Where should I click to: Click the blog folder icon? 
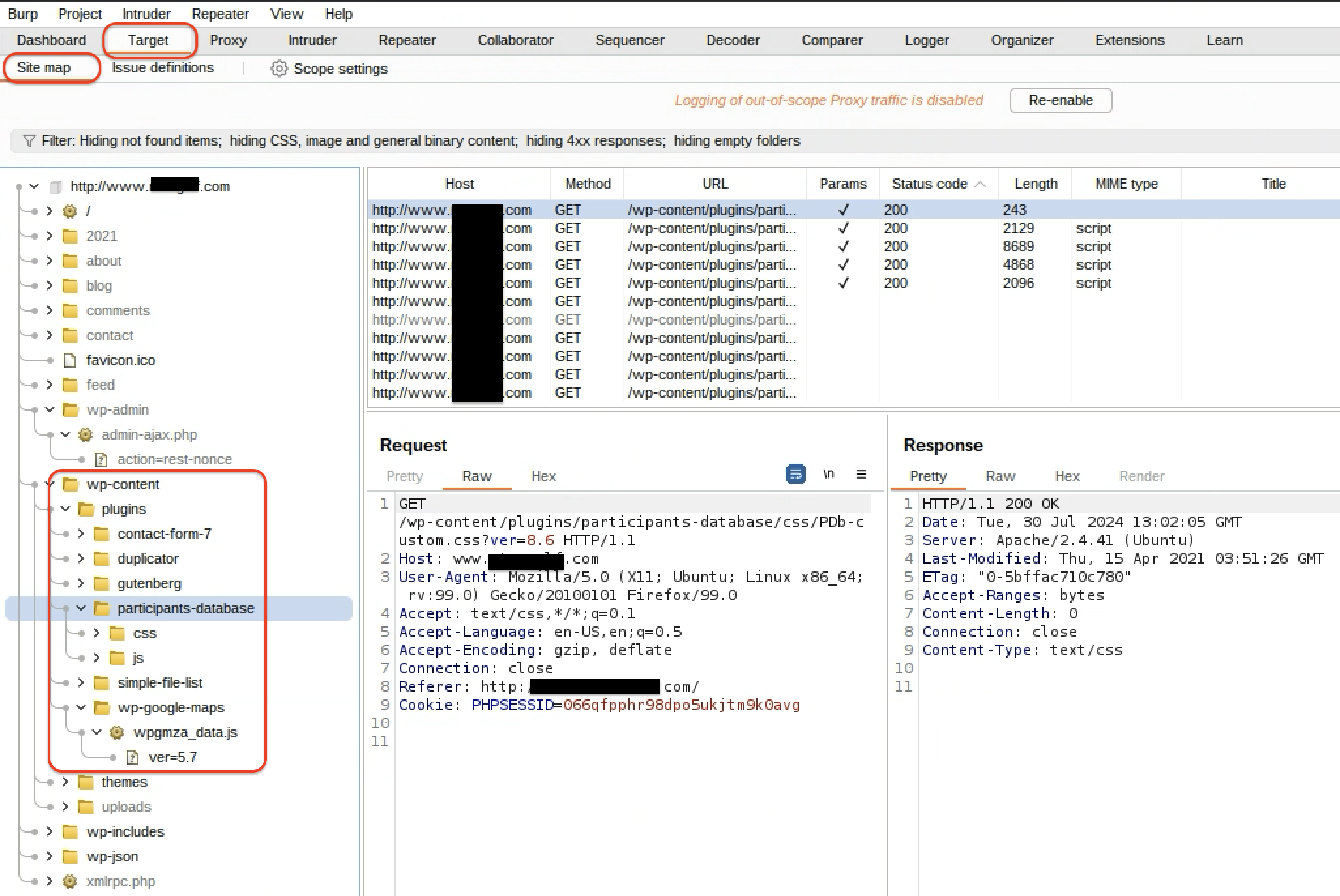(70, 285)
